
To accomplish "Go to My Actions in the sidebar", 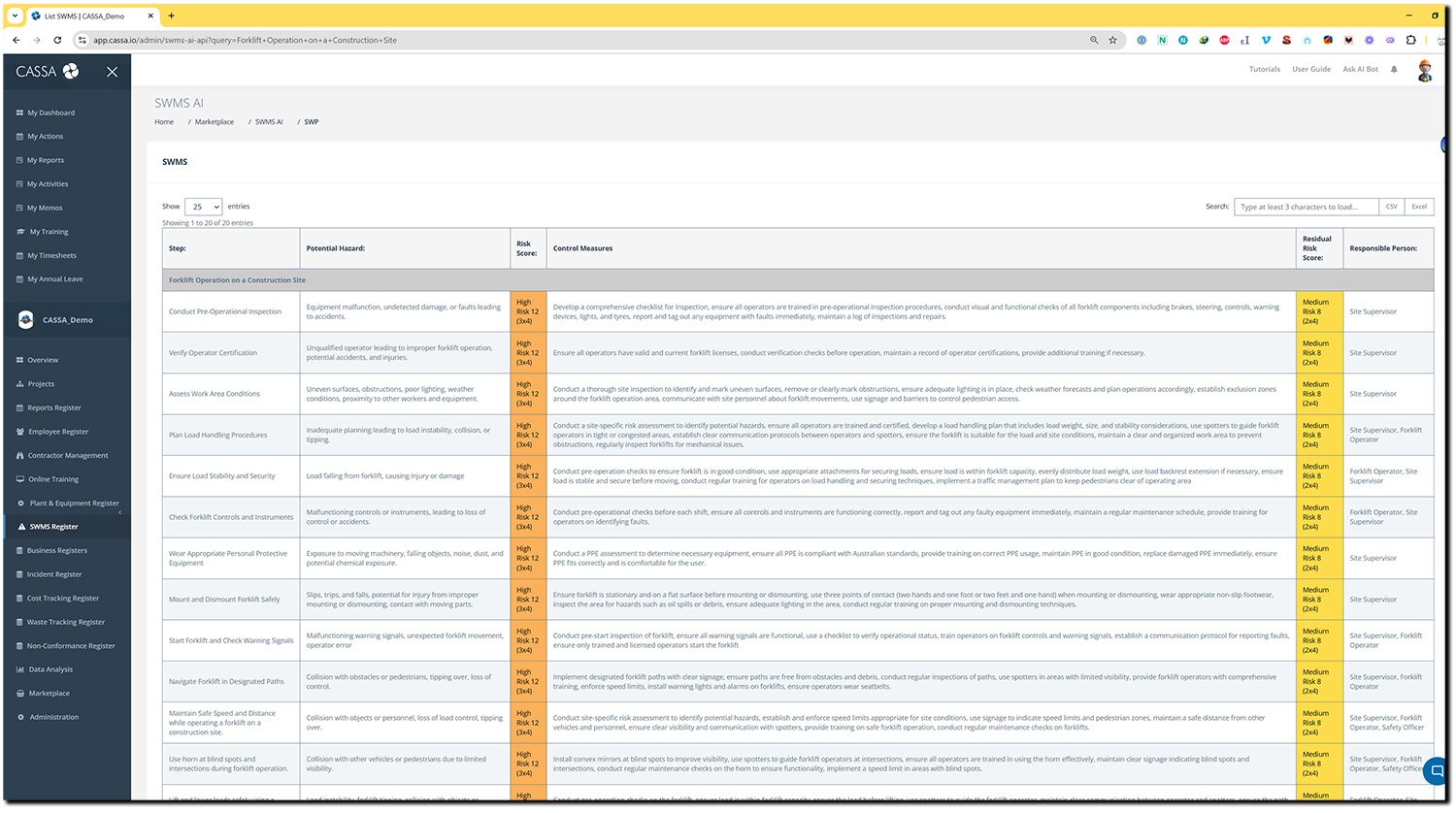I will pos(45,137).
